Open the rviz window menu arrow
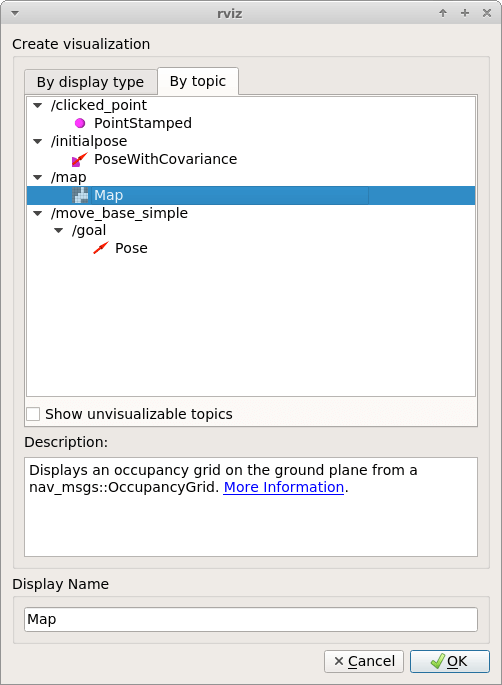502x685 pixels. click(x=15, y=13)
